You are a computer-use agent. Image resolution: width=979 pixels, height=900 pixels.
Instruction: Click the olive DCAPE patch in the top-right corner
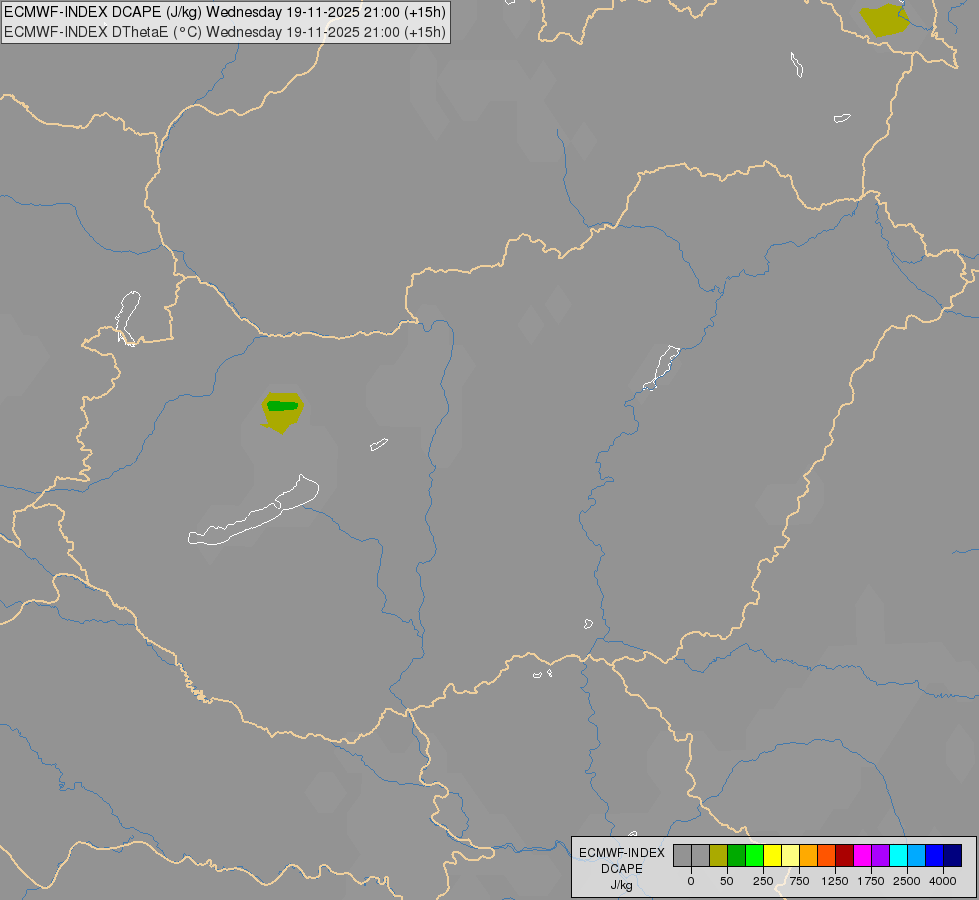point(884,20)
